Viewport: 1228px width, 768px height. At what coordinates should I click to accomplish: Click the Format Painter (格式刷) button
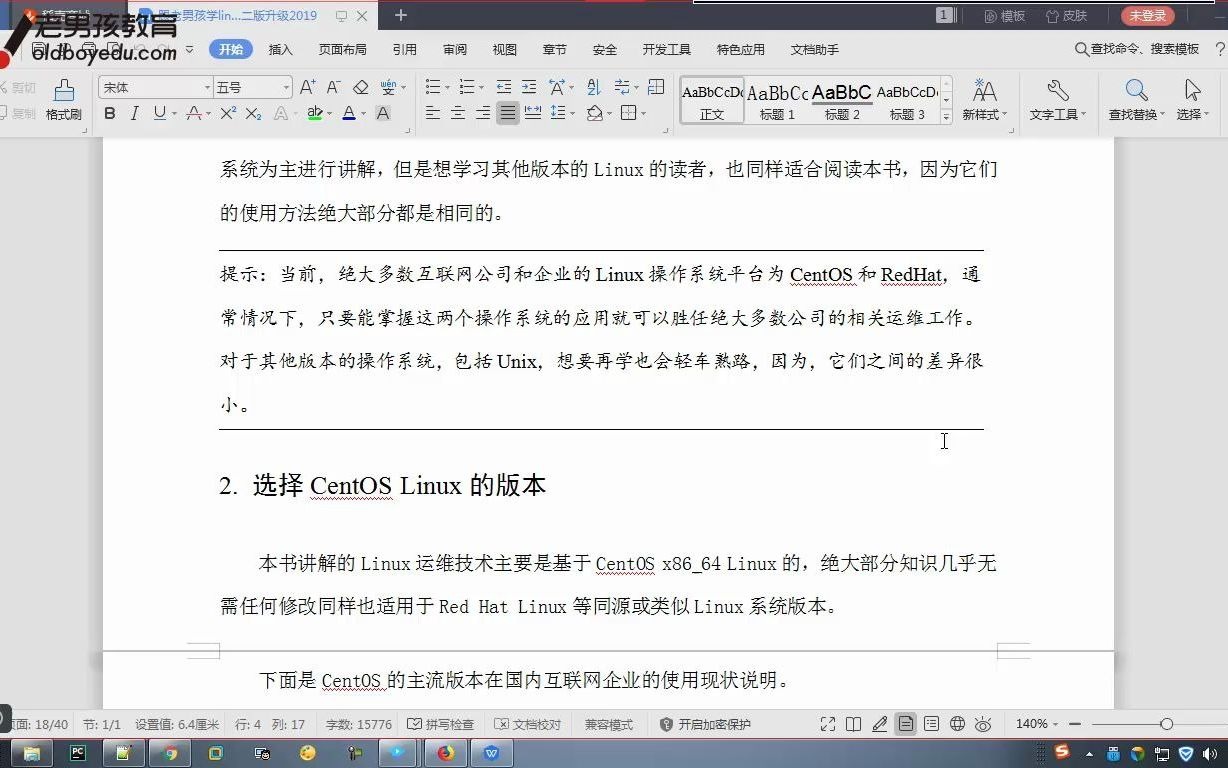coord(63,99)
